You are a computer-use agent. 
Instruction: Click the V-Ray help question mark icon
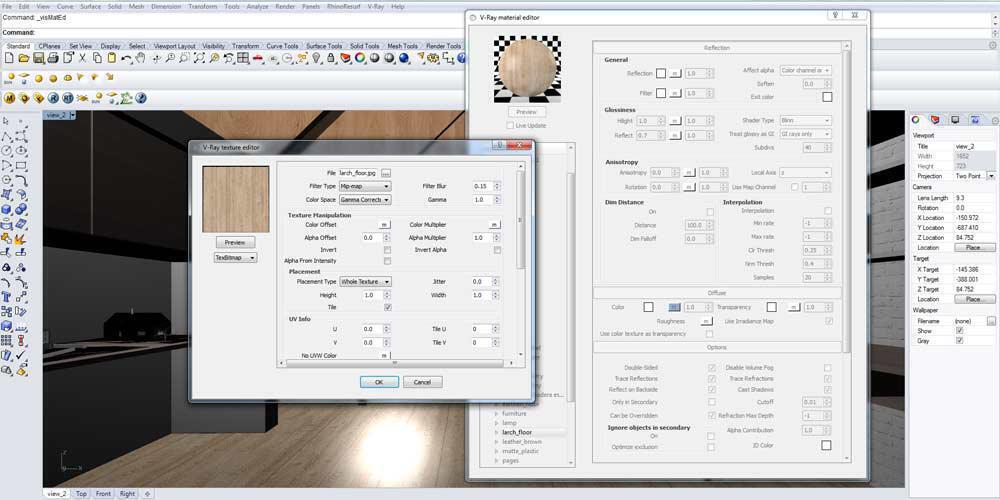pos(141,98)
